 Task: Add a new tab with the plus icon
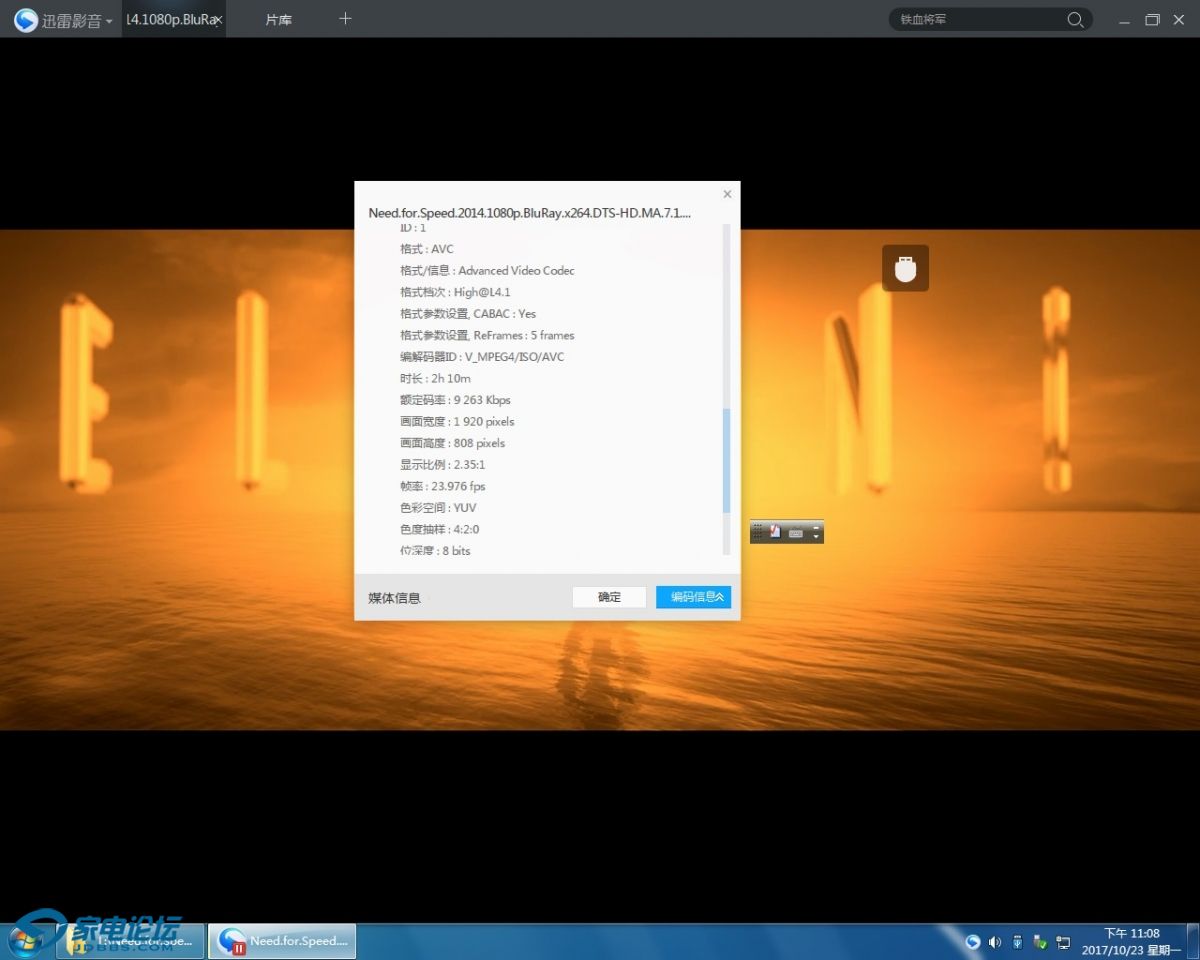(x=345, y=18)
